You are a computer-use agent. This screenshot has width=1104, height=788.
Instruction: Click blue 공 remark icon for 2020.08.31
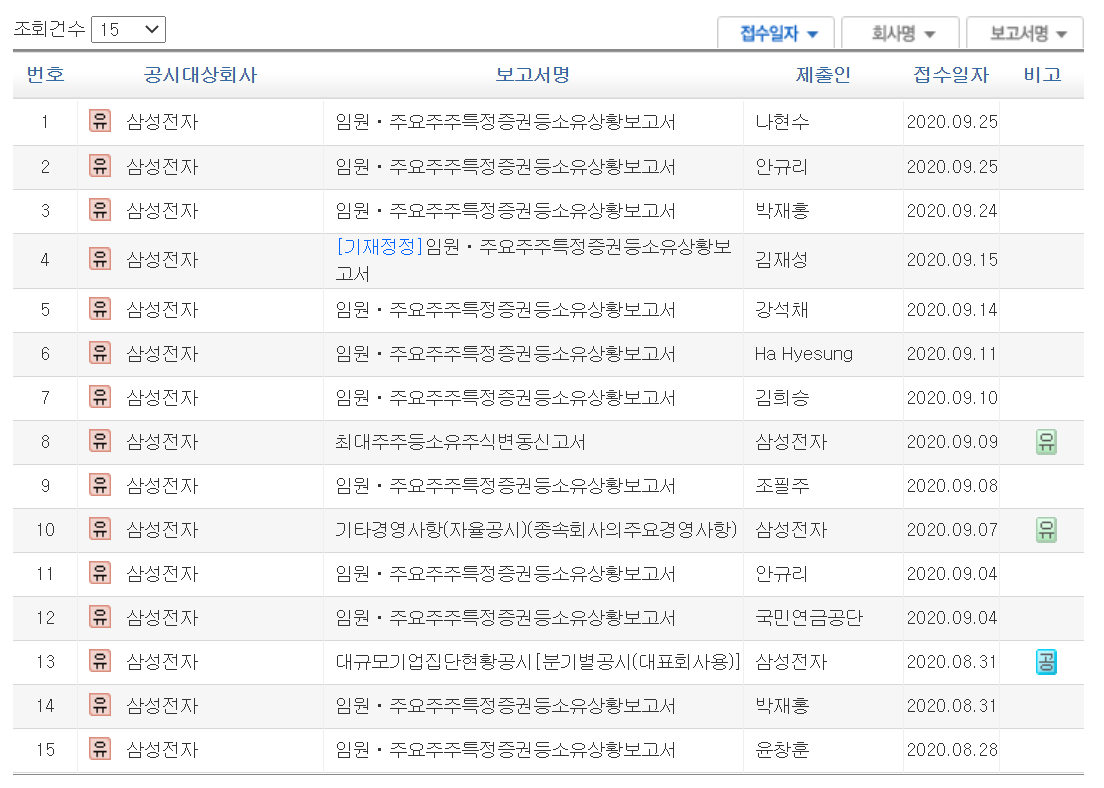click(1046, 662)
